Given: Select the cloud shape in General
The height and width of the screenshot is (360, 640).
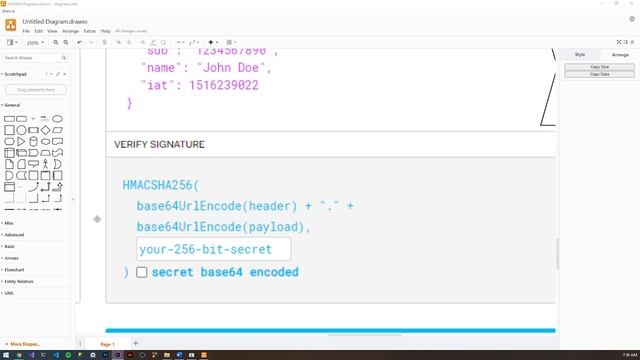Looking at the screenshot, I should coord(45,142).
